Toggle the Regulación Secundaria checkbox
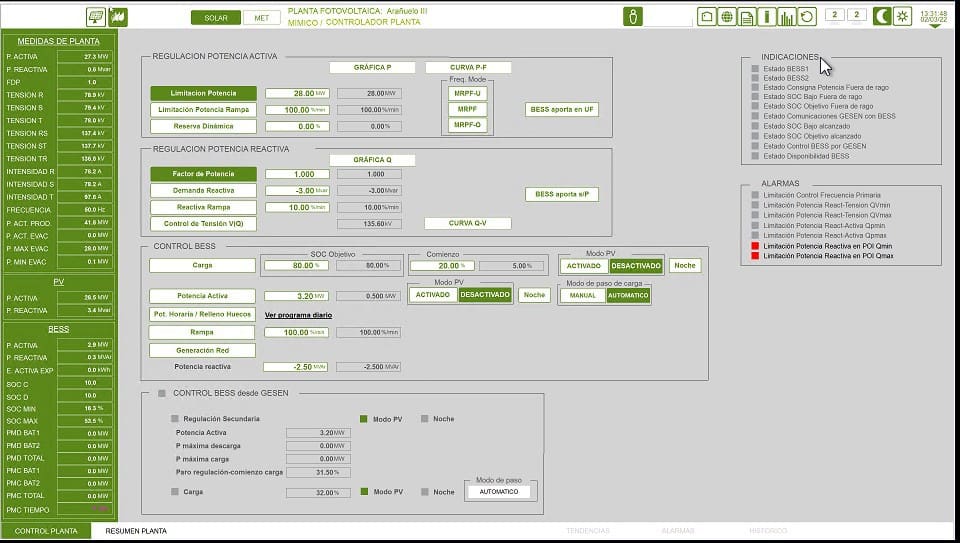Viewport: 960px width, 543px height. [175, 418]
